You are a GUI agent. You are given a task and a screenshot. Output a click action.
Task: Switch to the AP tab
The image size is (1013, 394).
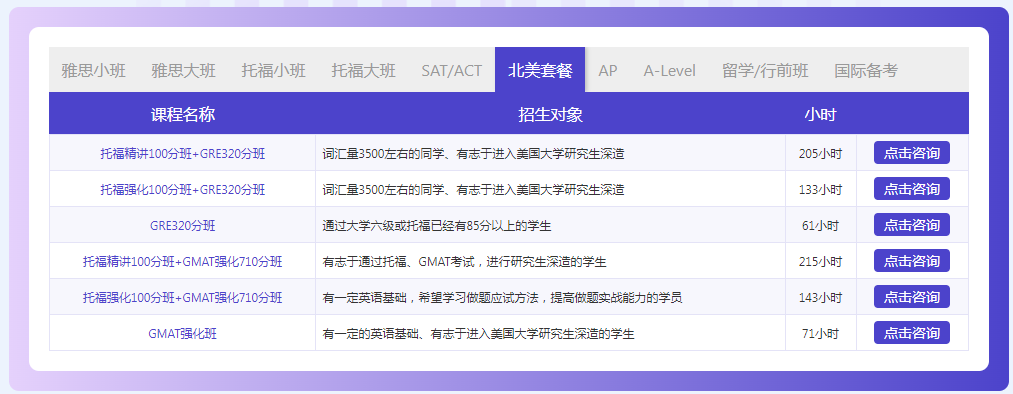(x=608, y=70)
